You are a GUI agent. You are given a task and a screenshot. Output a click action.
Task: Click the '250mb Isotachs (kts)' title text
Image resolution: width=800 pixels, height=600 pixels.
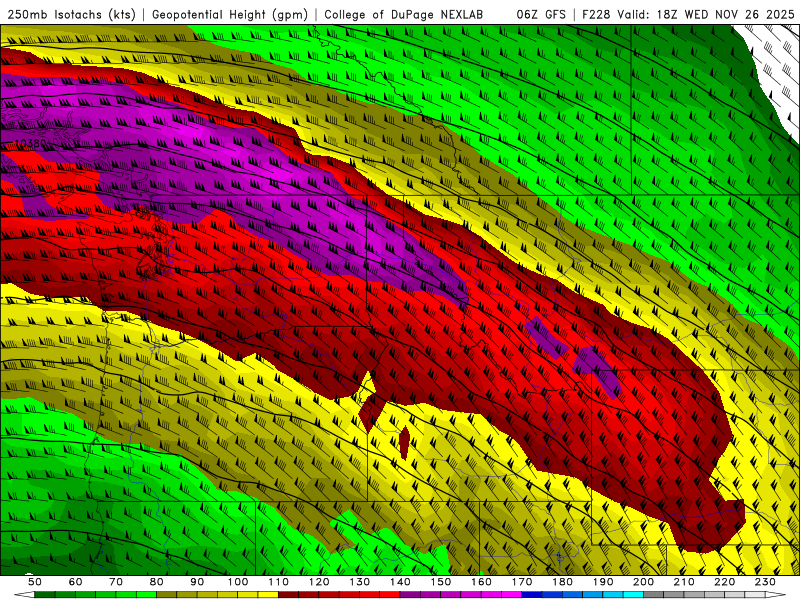point(71,14)
